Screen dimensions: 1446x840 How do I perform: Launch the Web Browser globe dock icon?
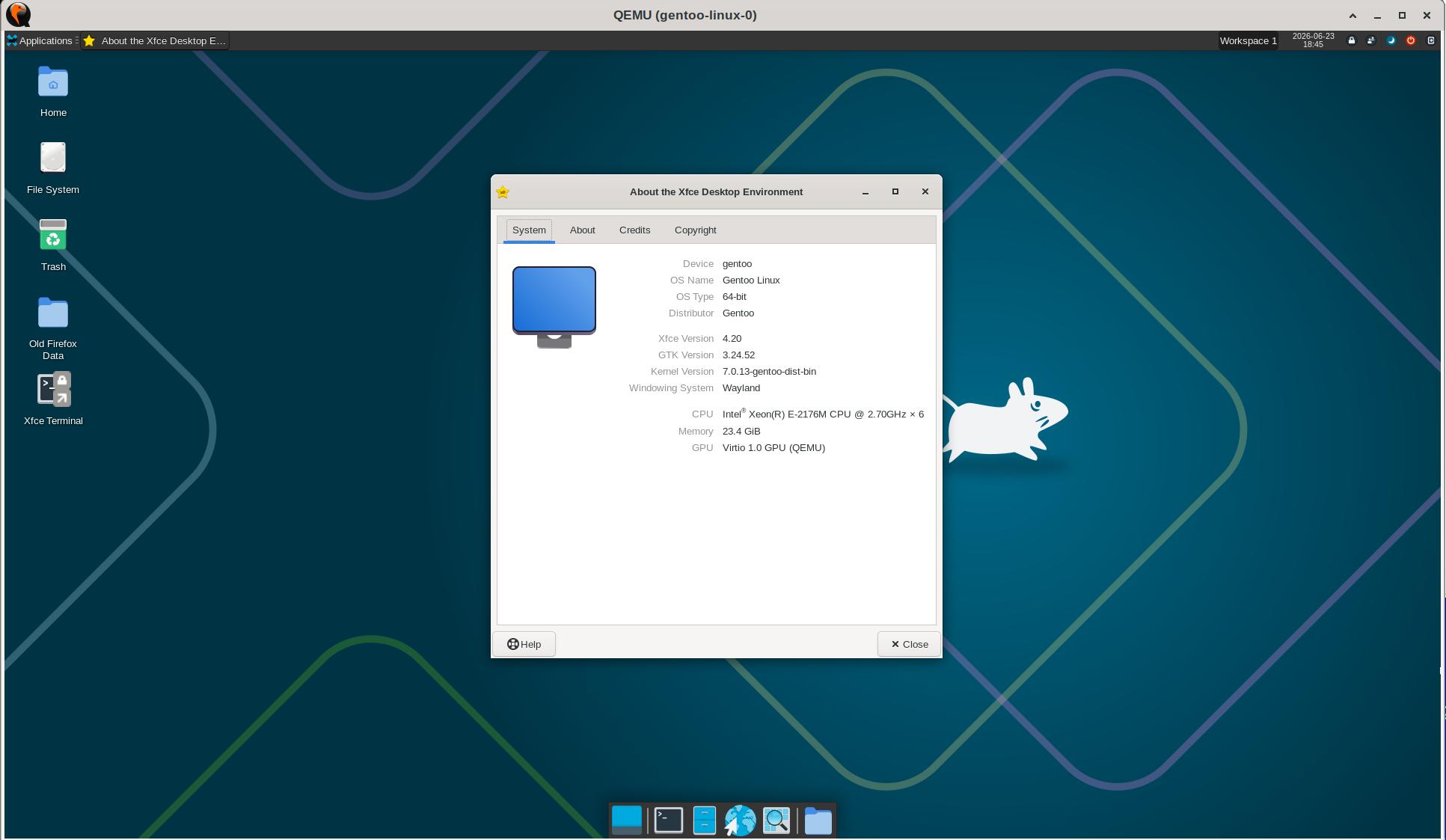click(740, 821)
